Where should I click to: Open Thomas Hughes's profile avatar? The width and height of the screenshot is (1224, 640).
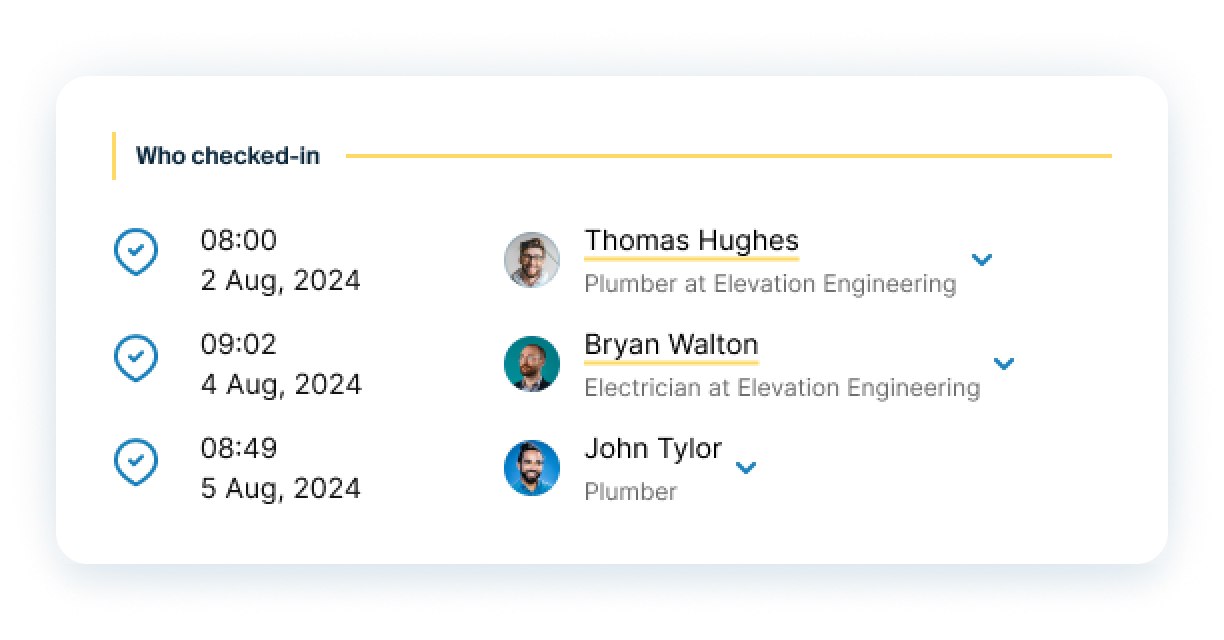[531, 260]
